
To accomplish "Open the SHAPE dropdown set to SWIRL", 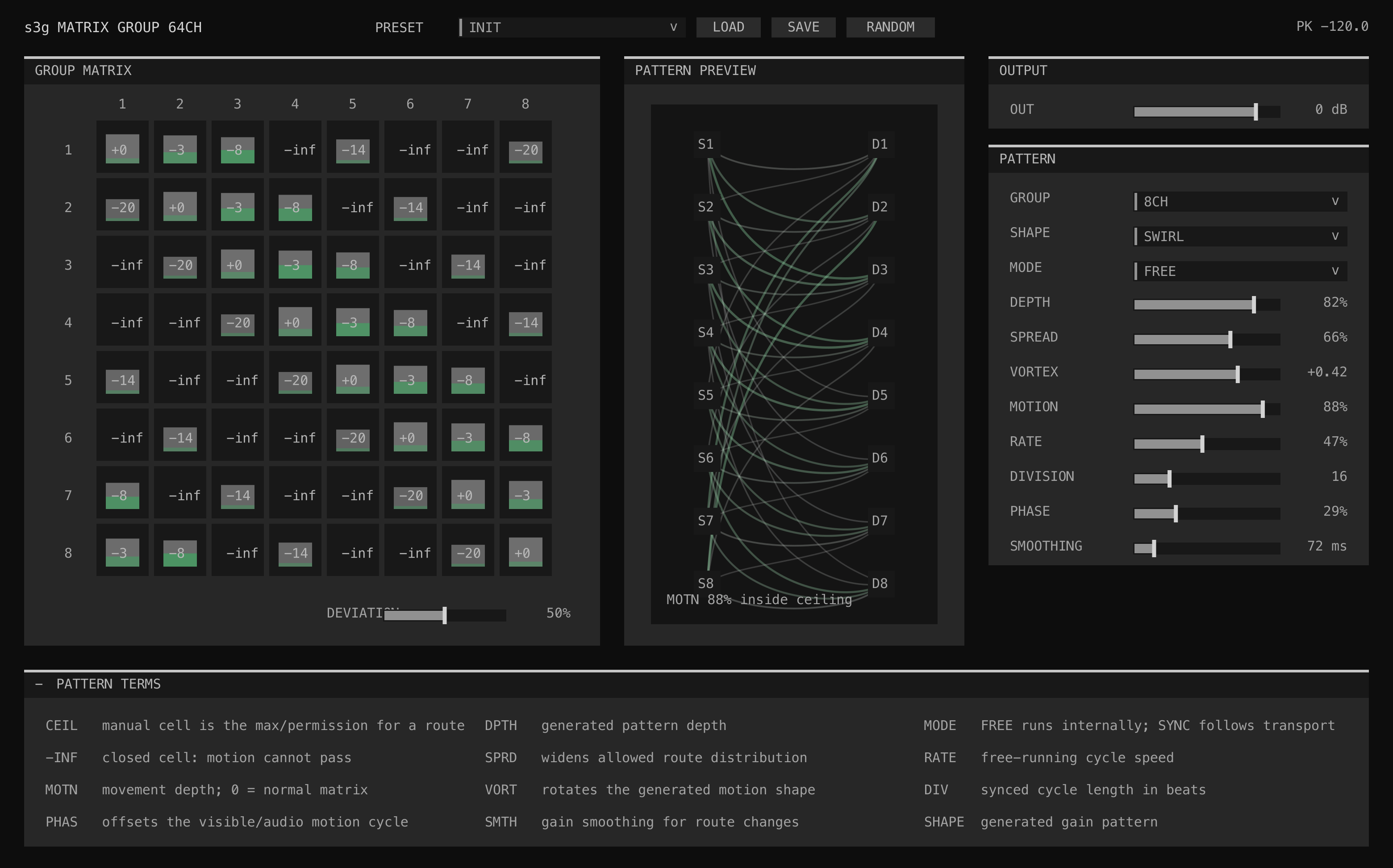I will 1241,237.
